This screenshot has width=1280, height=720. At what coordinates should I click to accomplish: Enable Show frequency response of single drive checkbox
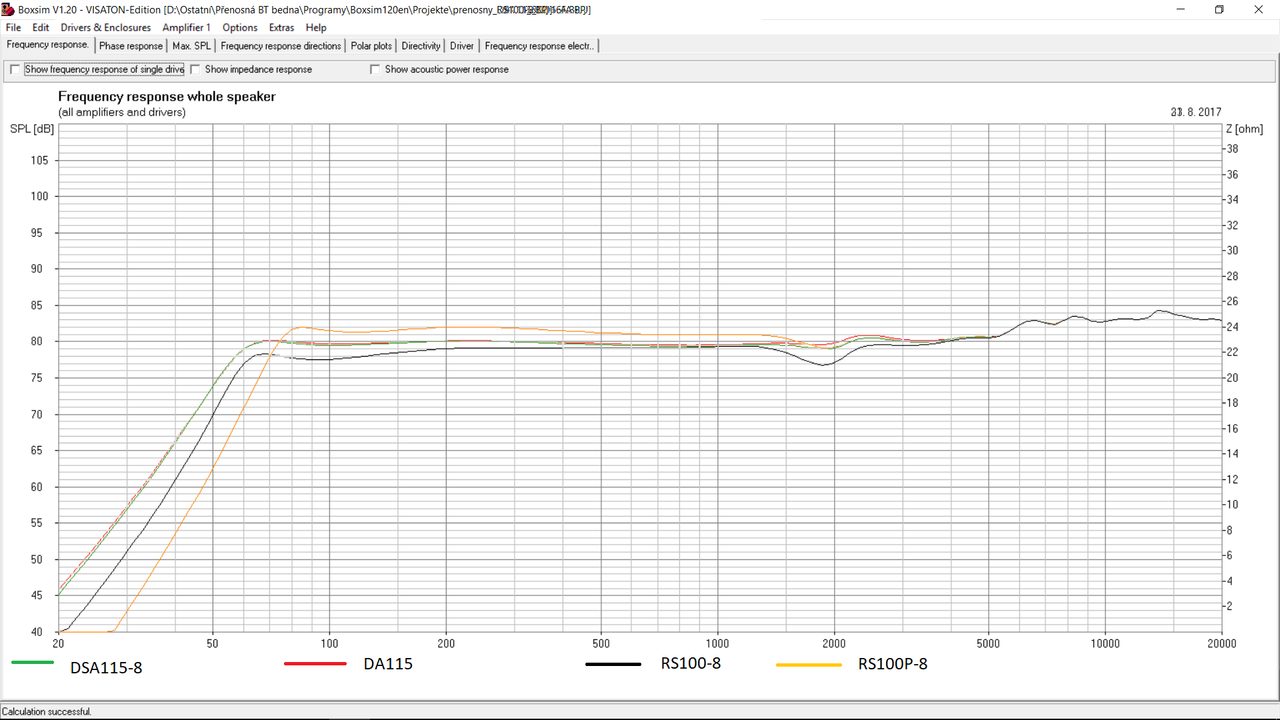pos(14,70)
